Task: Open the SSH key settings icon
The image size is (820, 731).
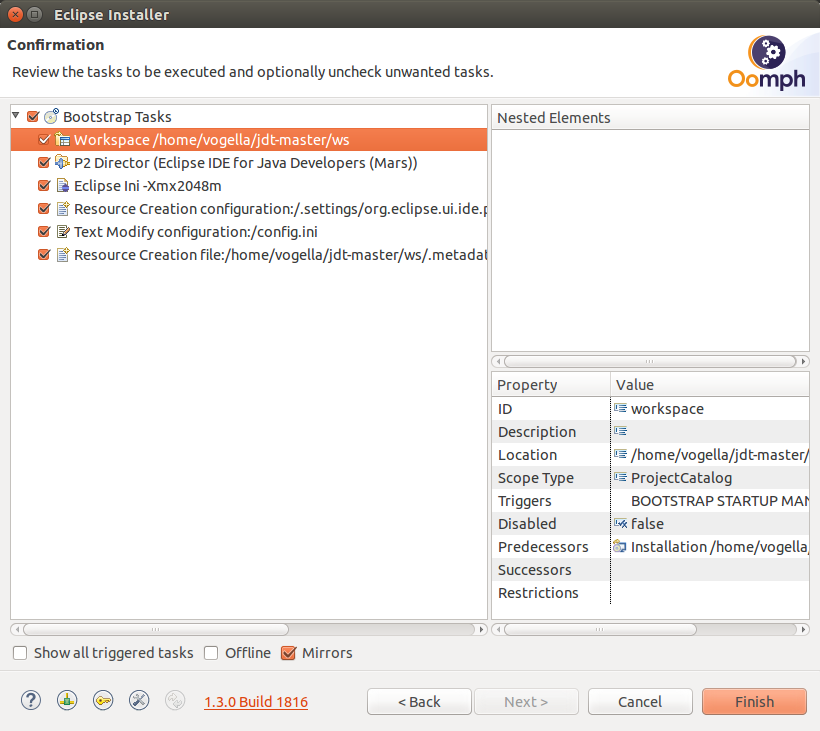Action: tap(103, 701)
